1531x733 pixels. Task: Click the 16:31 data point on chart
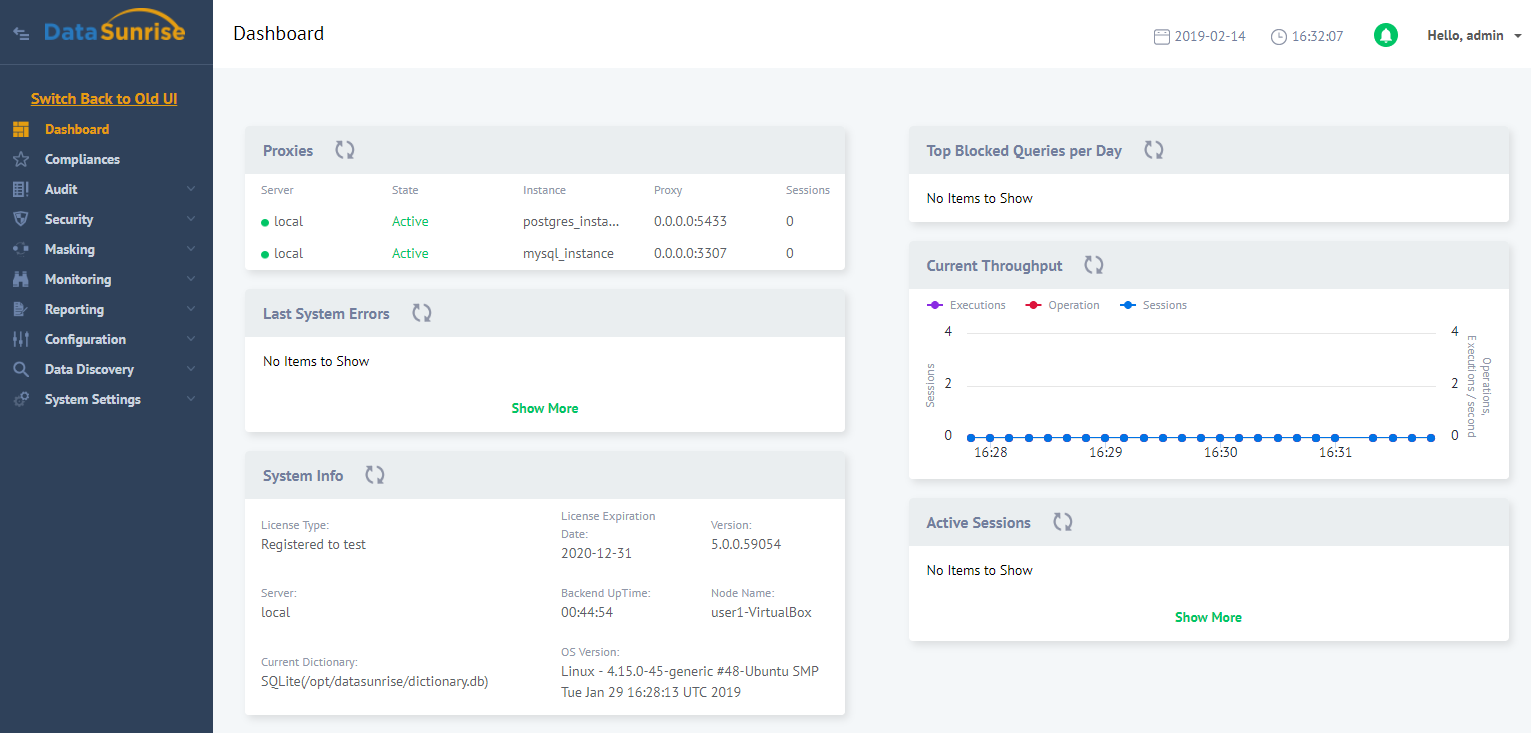1335,437
